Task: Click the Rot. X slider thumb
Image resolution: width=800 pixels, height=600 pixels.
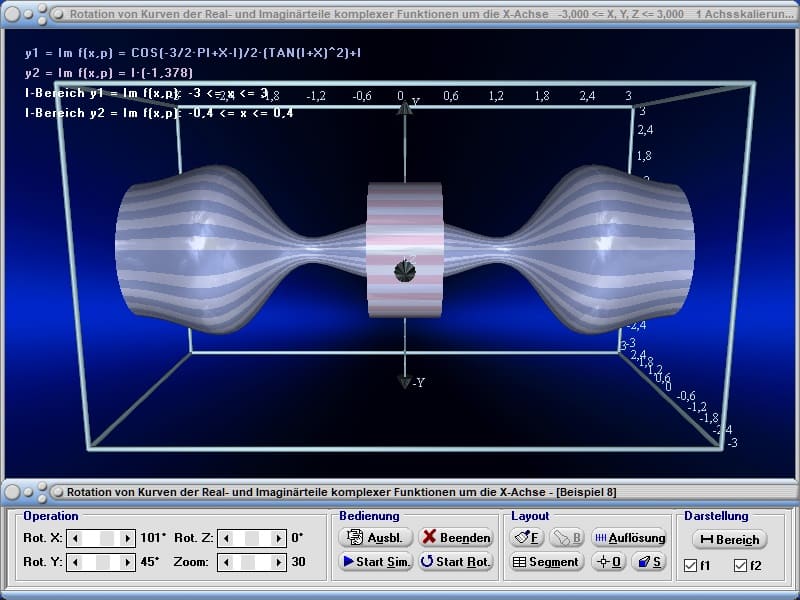Action: point(107,538)
